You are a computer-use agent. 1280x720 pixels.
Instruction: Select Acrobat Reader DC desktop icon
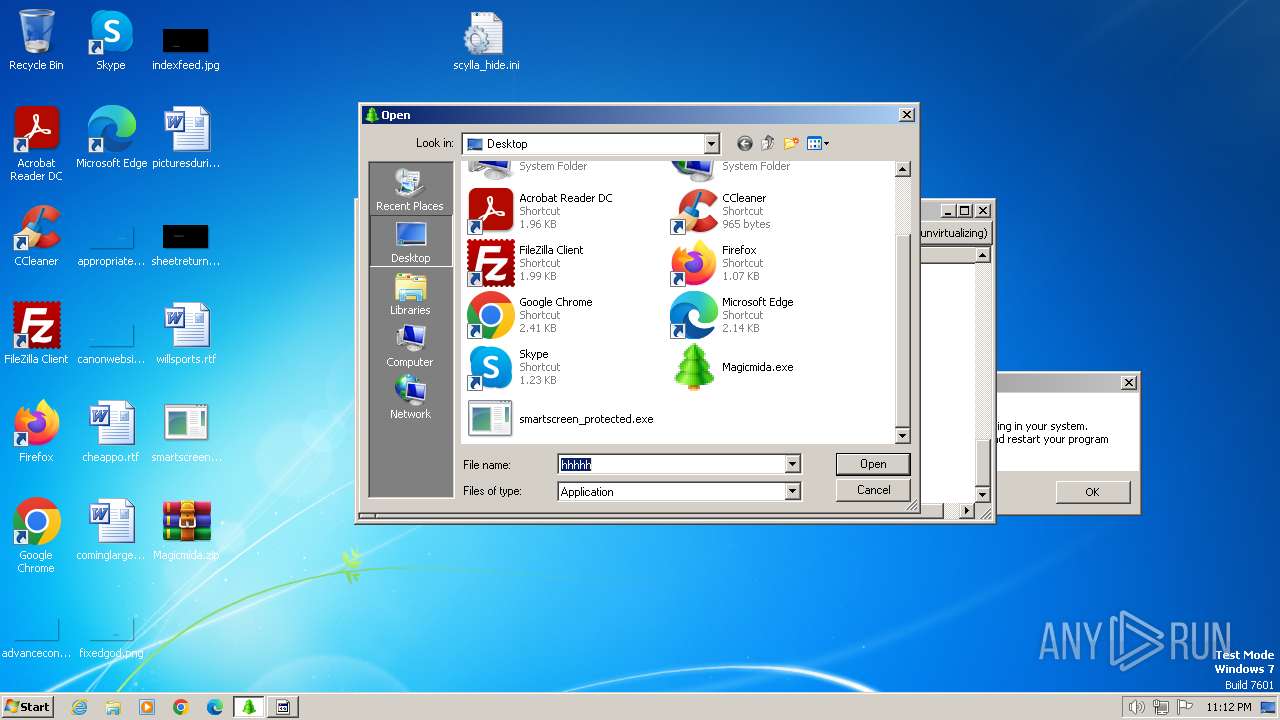point(36,145)
